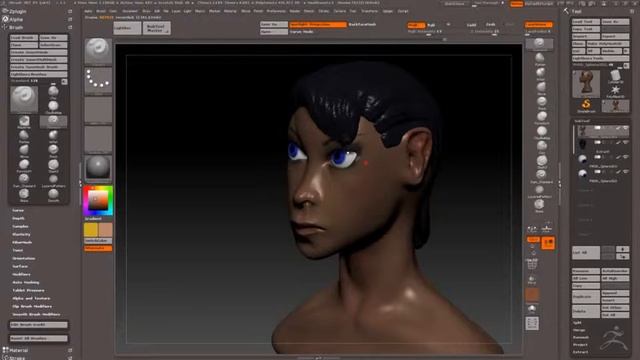This screenshot has height=360, width=640.
Task: Pick color in the color picker square
Action: [98, 200]
